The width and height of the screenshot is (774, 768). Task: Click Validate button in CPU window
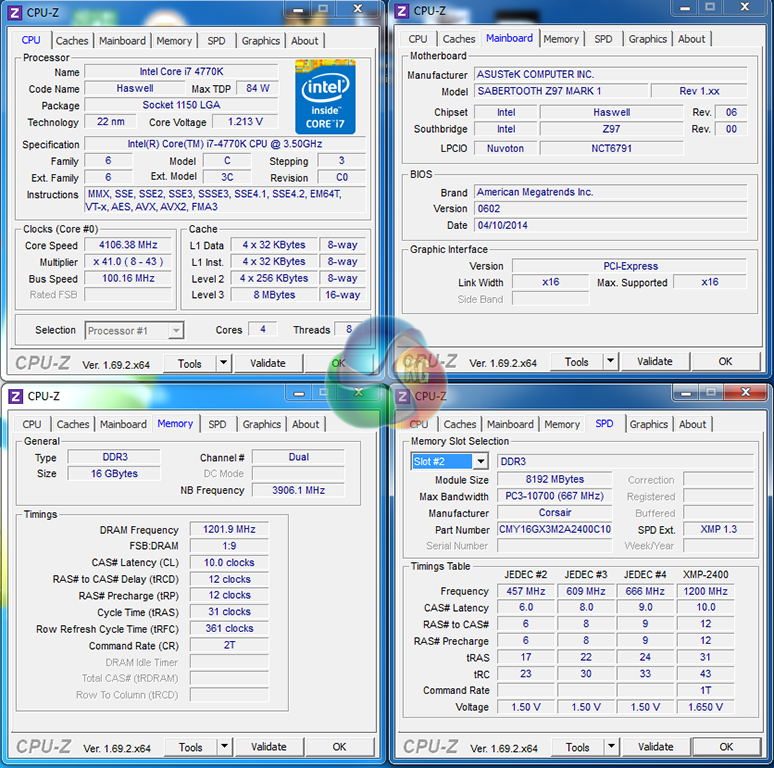(x=268, y=363)
